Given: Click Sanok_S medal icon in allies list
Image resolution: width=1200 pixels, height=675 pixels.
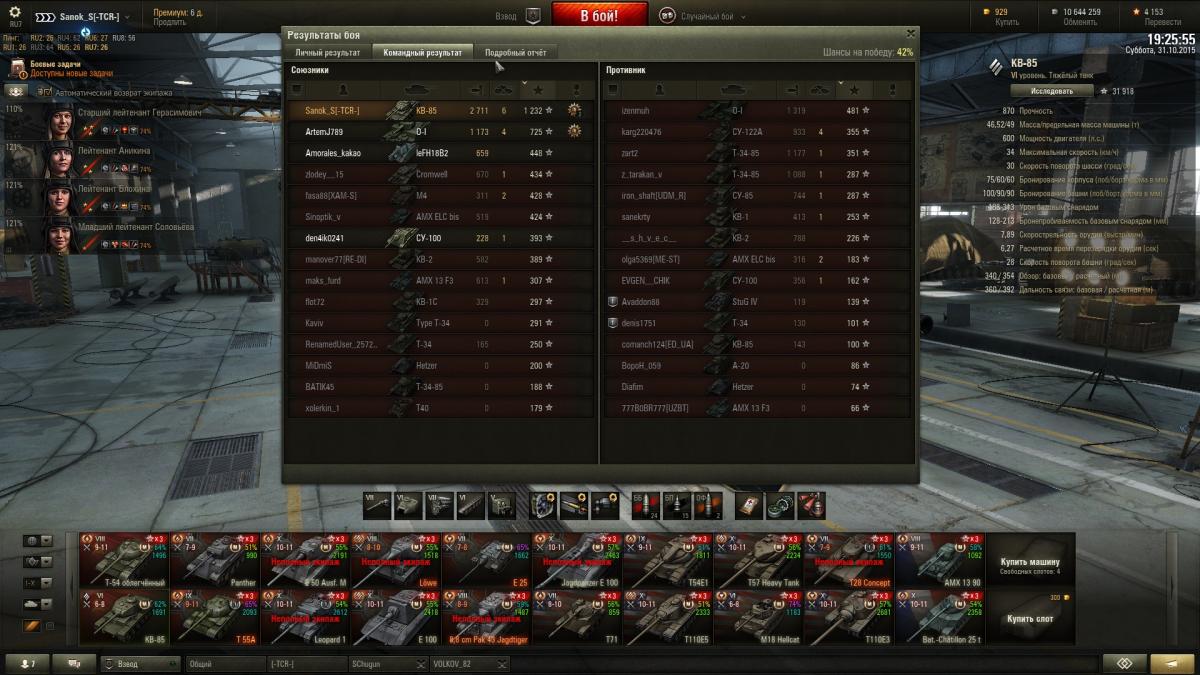Looking at the screenshot, I should click(575, 110).
